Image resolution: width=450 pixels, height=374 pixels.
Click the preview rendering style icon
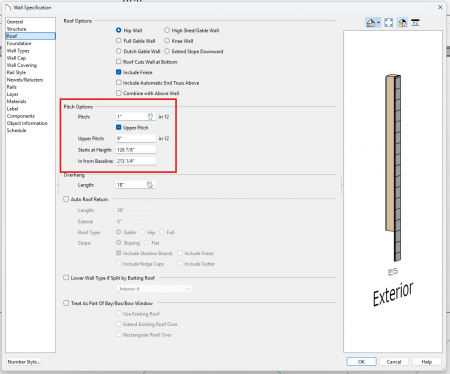371,23
